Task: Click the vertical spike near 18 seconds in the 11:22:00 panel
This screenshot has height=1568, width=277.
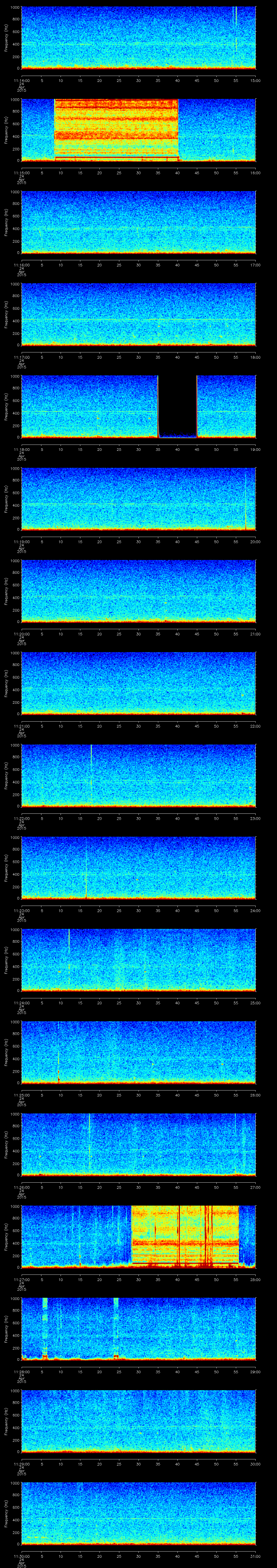Action: 91,775
